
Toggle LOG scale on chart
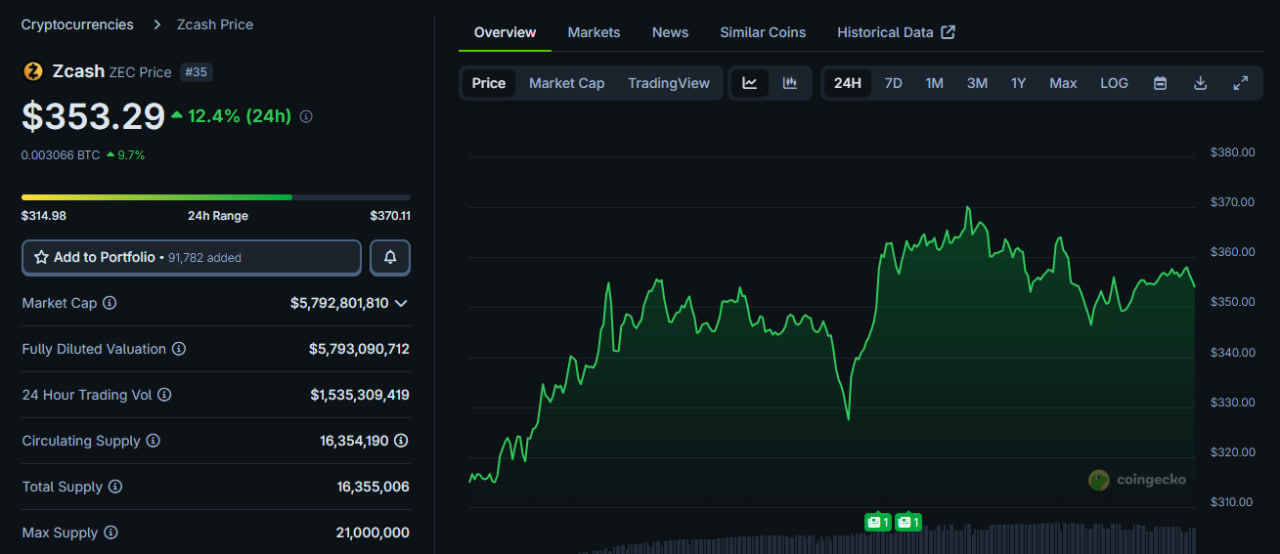(x=1114, y=83)
